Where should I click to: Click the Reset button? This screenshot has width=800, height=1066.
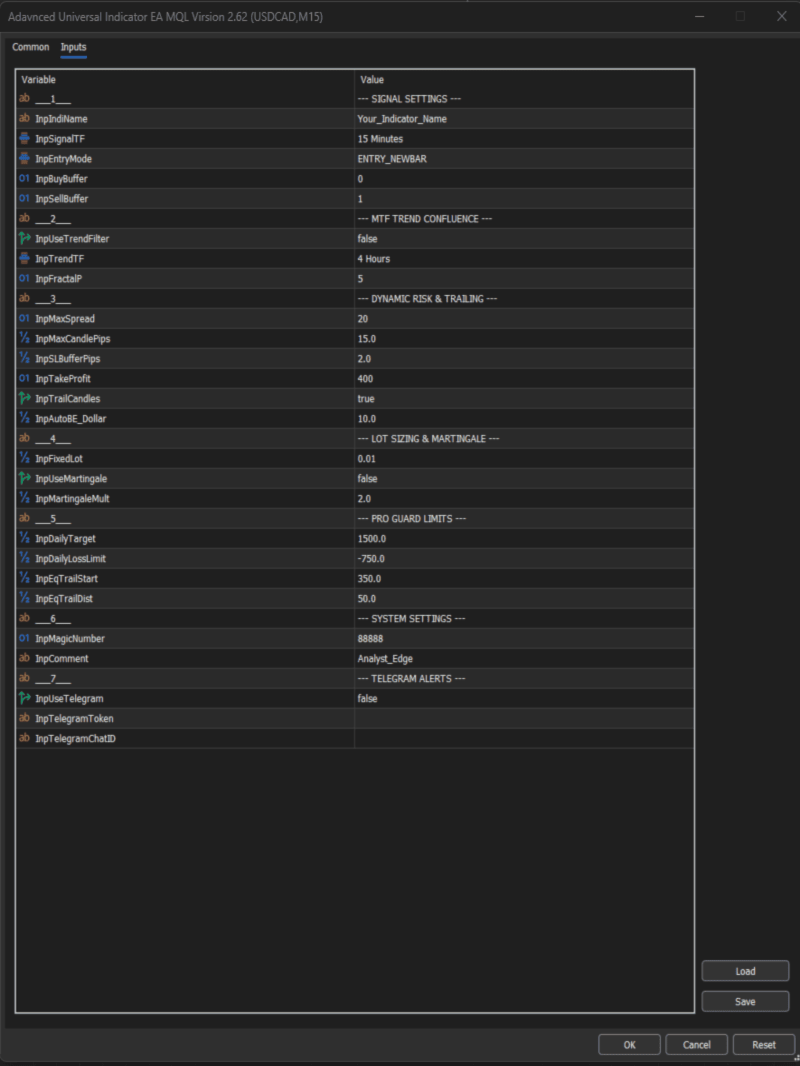pos(763,1045)
